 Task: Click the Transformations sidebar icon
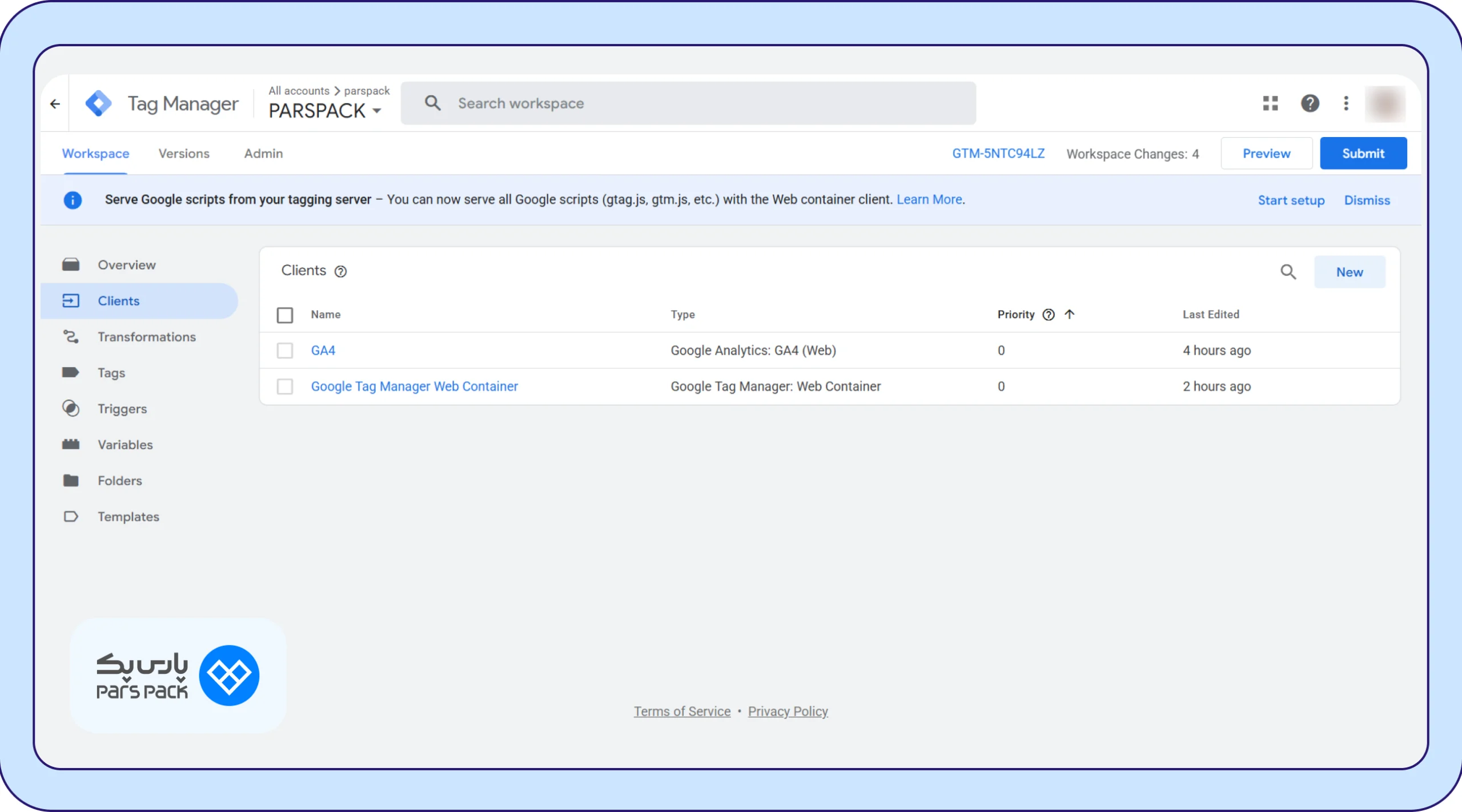pyautogui.click(x=71, y=337)
